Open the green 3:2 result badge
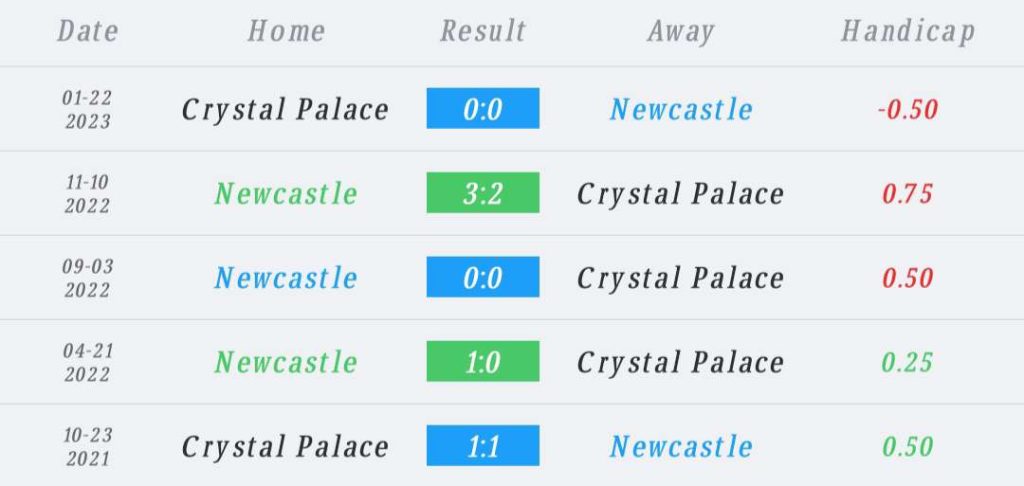 pos(483,193)
